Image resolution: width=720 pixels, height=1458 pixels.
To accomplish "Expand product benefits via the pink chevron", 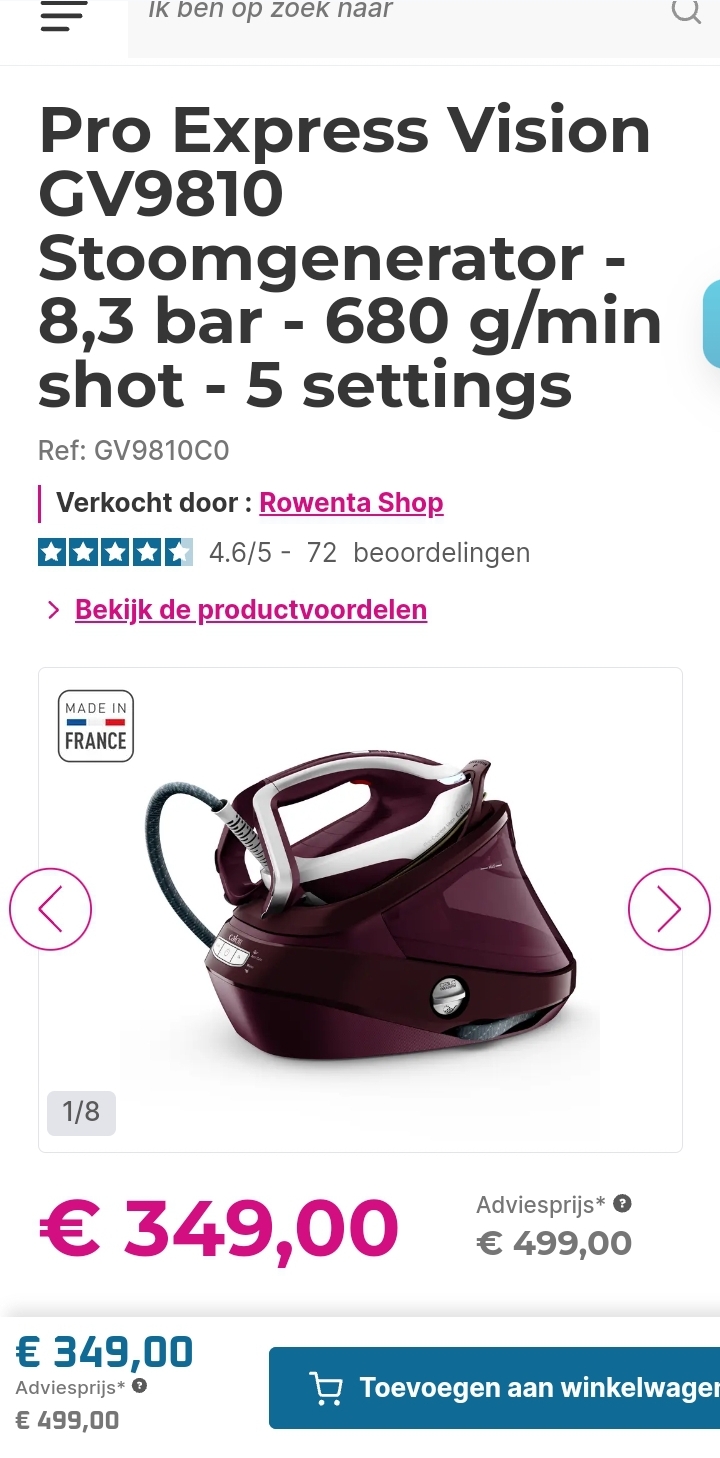I will pyautogui.click(x=54, y=610).
